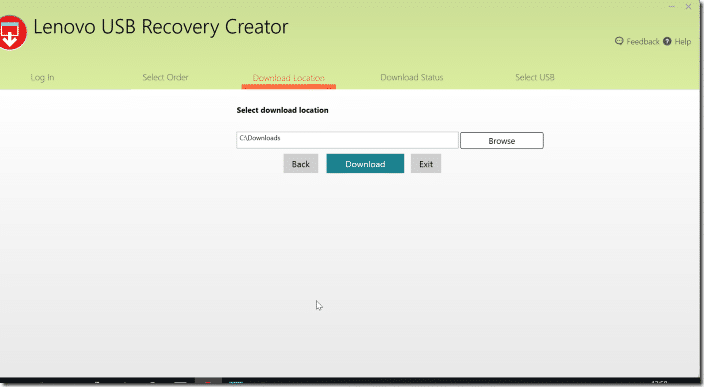
Task: Browse for a download folder
Action: point(502,141)
